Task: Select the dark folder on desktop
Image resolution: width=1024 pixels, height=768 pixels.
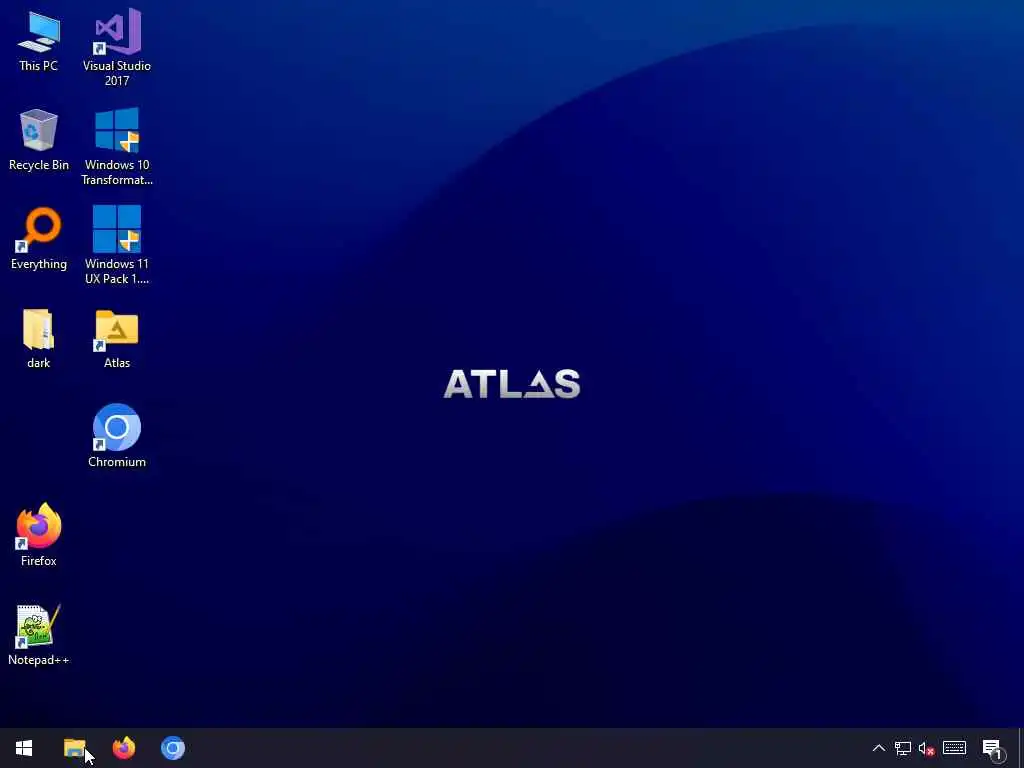Action: pyautogui.click(x=39, y=338)
